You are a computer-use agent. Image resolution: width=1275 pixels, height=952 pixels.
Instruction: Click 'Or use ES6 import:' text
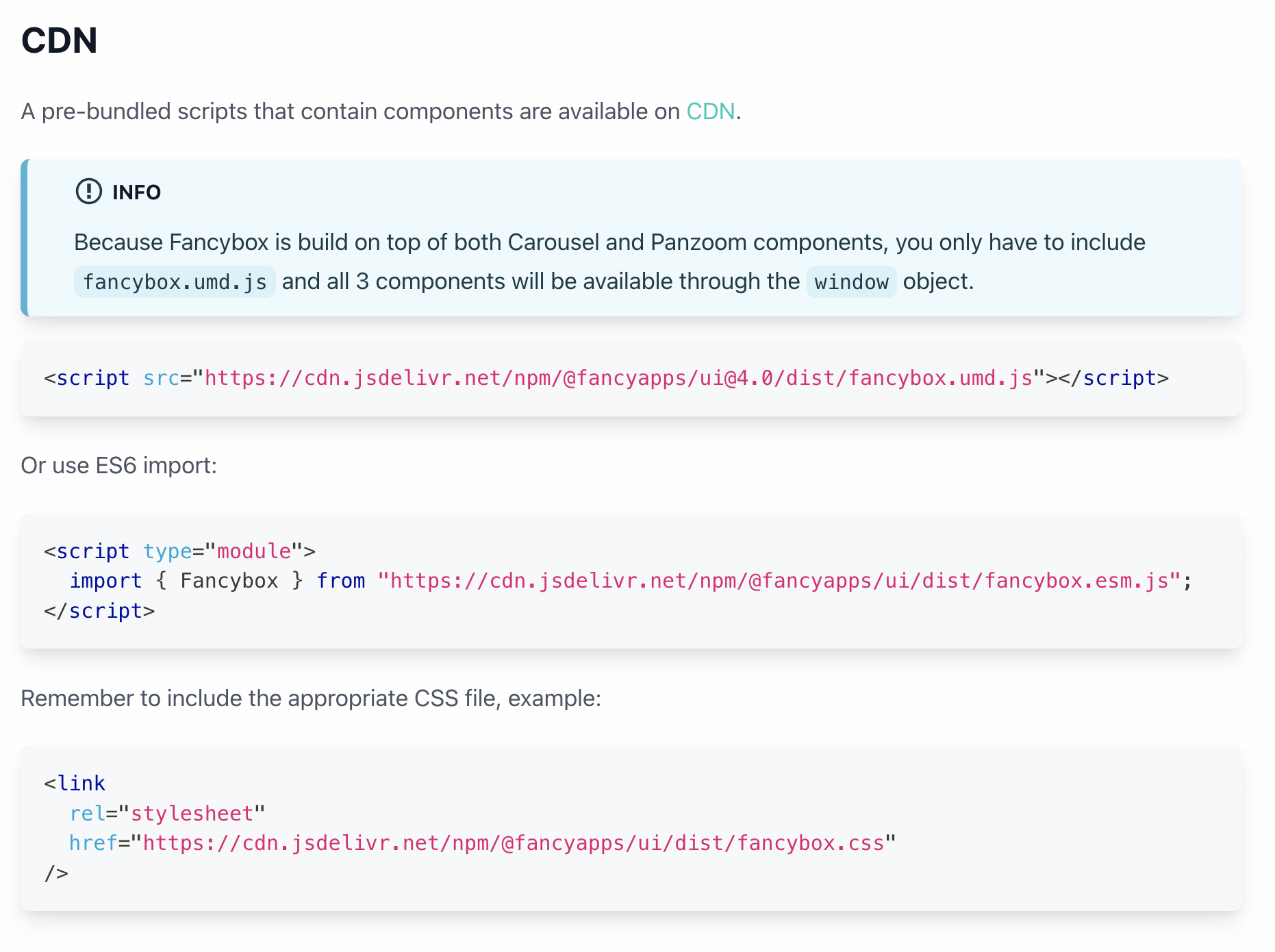coord(119,466)
